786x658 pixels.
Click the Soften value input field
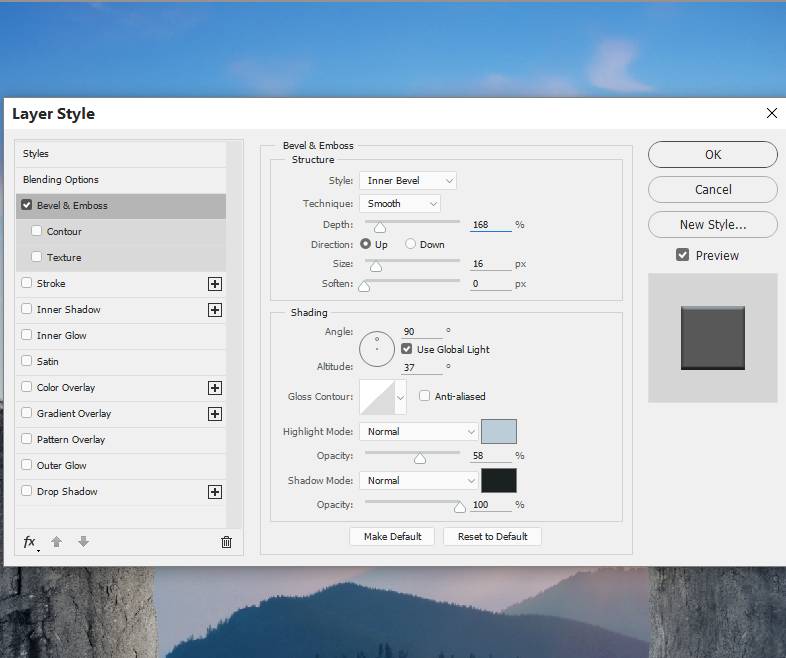coord(491,284)
